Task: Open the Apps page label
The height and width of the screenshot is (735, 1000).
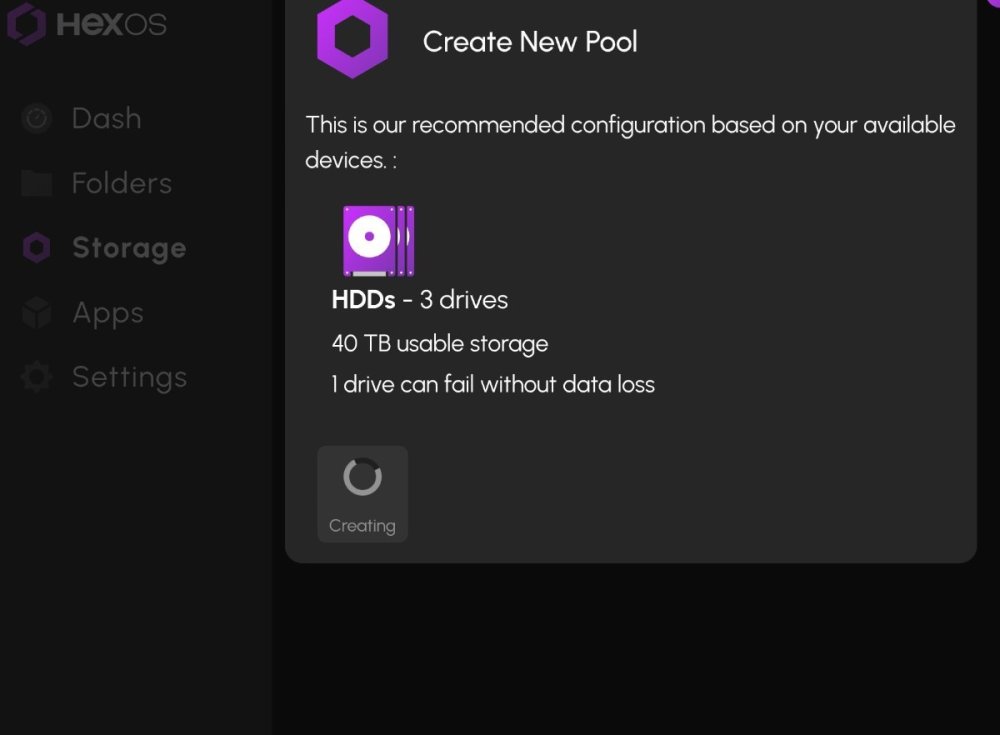Action: pos(107,313)
